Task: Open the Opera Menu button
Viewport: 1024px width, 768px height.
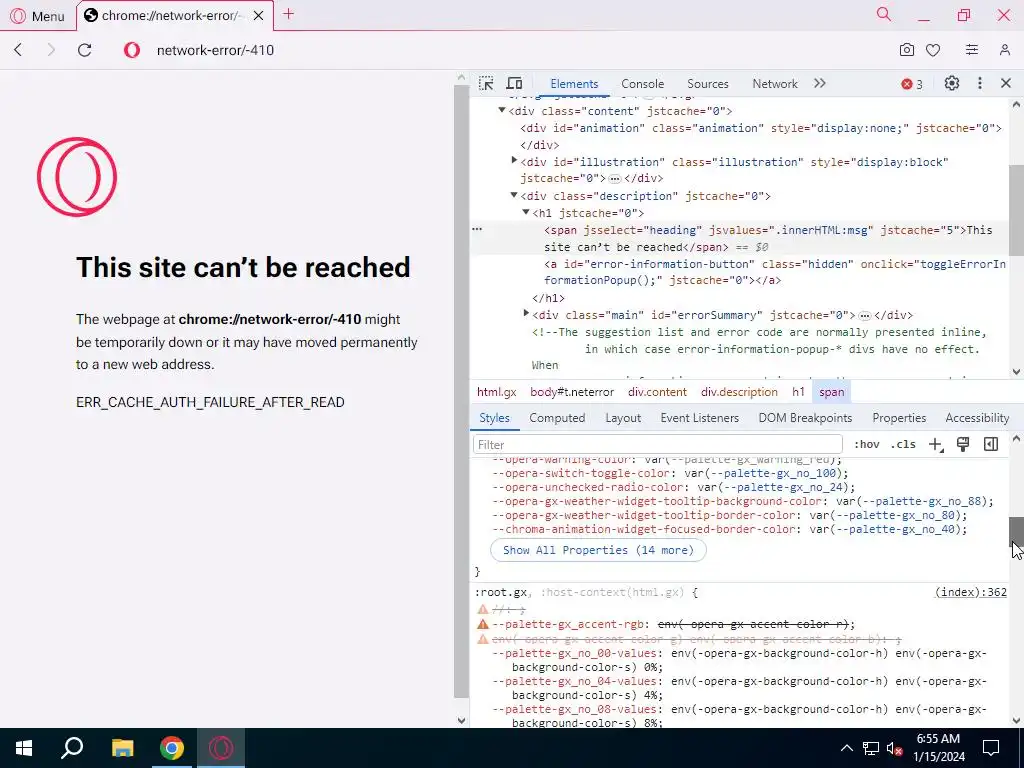Action: coord(38,16)
